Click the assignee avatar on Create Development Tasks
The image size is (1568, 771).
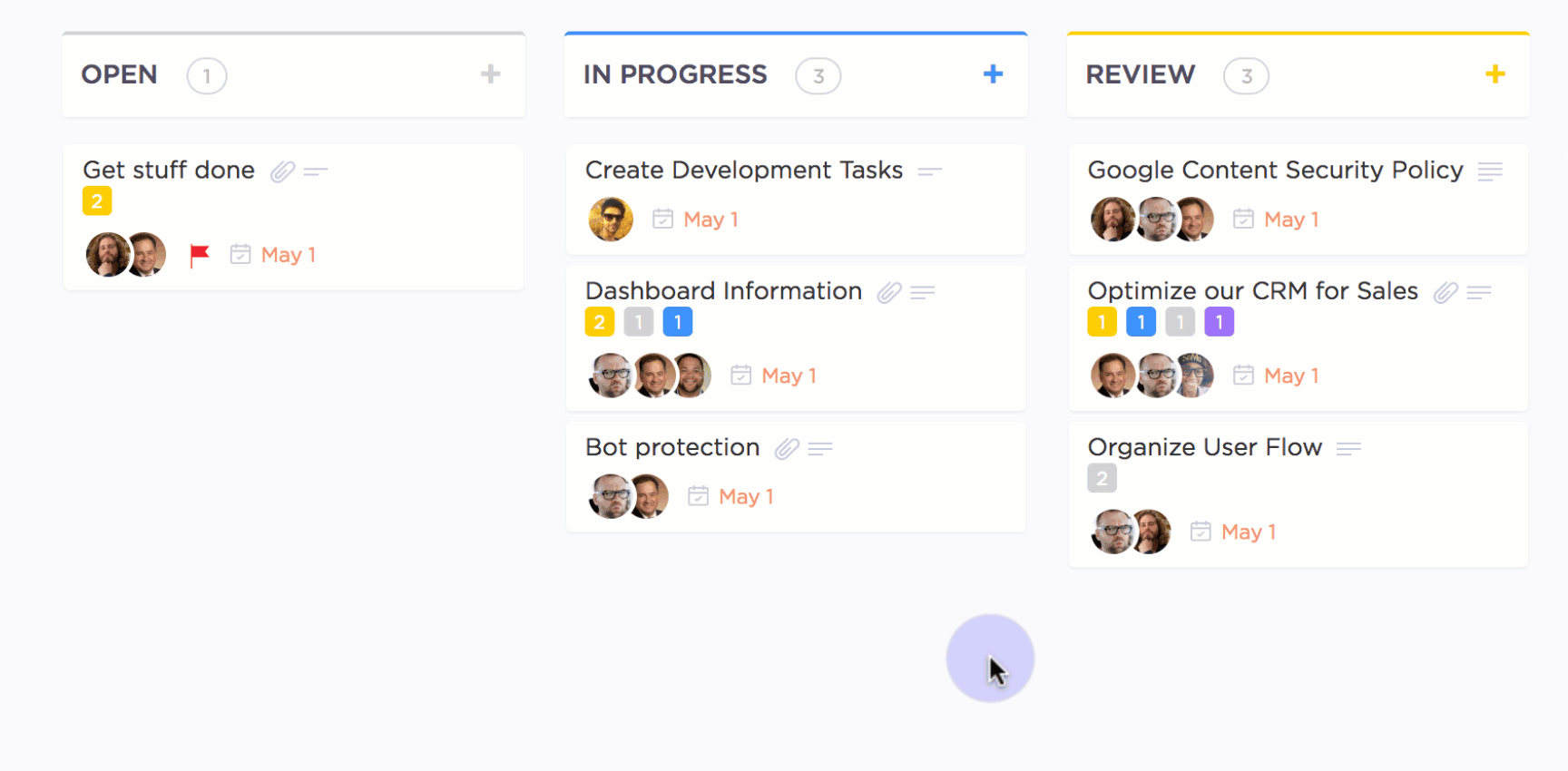[611, 220]
